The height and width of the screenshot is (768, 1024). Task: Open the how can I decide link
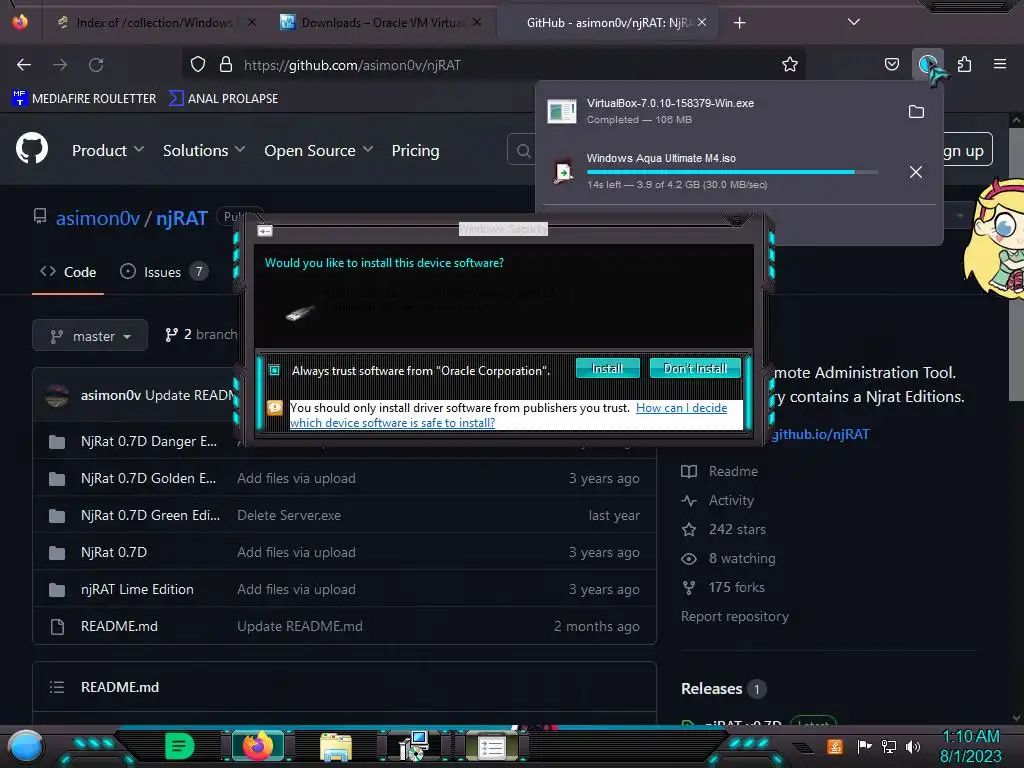pyautogui.click(x=509, y=415)
